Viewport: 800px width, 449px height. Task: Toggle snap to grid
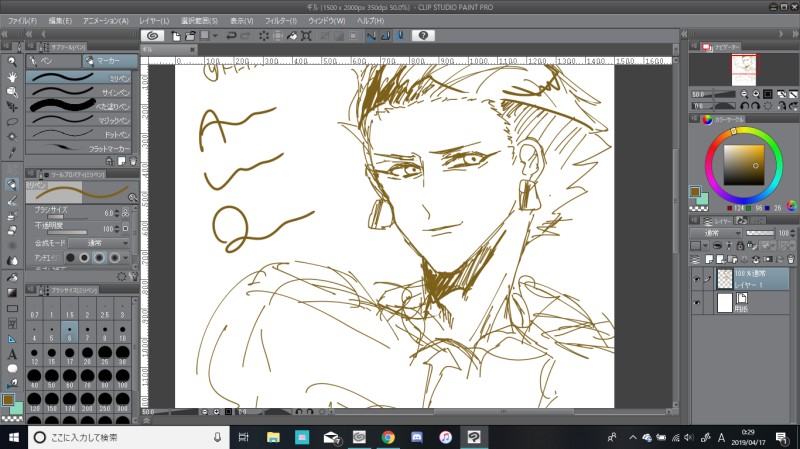coord(400,36)
